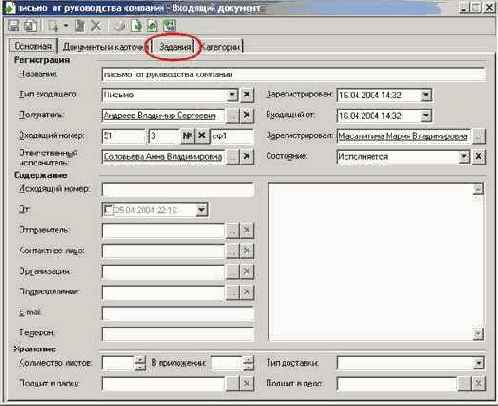Open the Основная tab

coord(33,46)
